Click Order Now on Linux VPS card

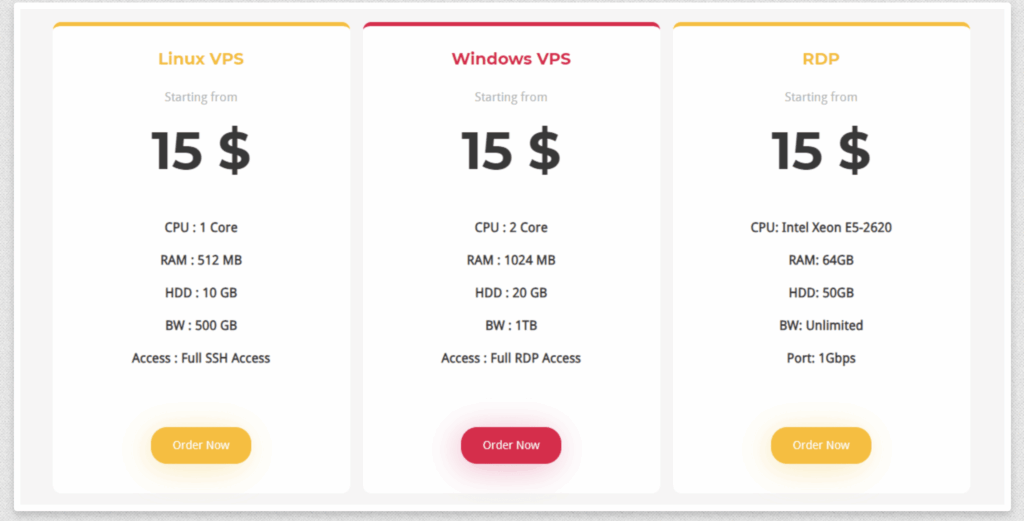[x=201, y=445]
